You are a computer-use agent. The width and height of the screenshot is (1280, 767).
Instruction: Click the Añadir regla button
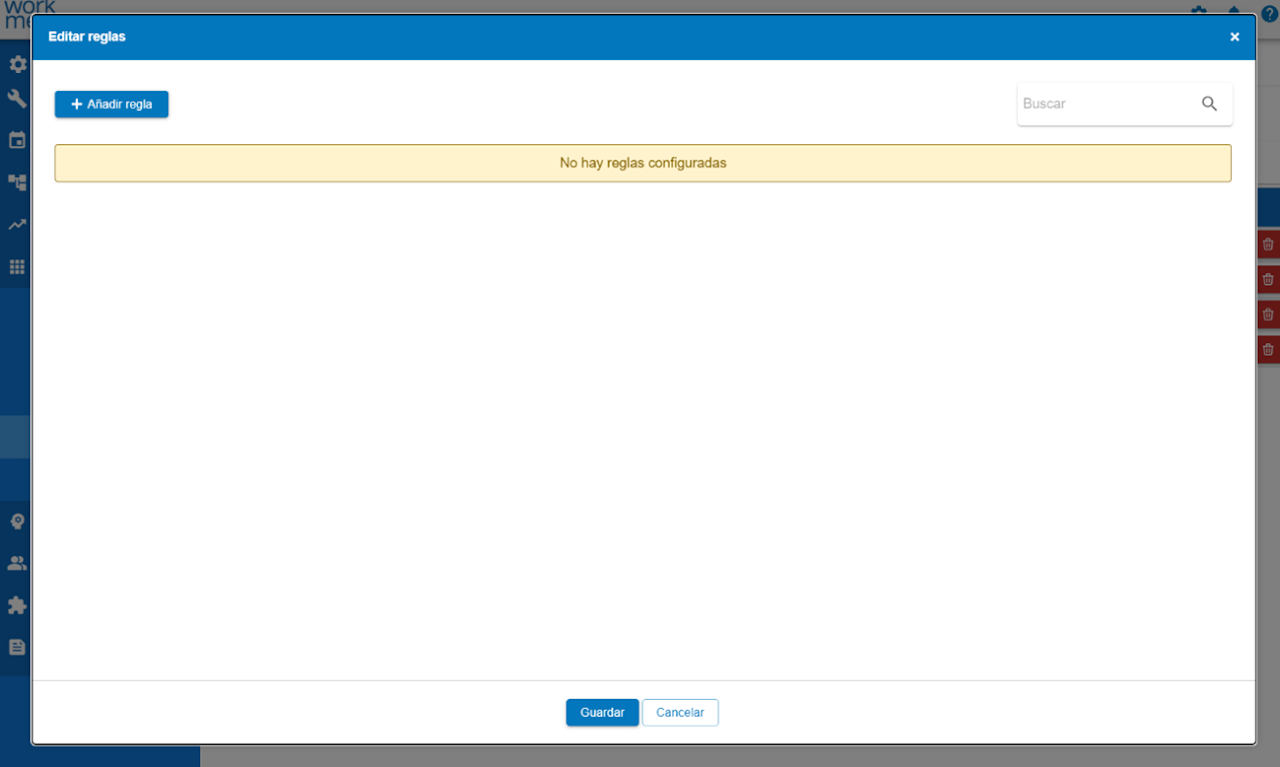(111, 104)
